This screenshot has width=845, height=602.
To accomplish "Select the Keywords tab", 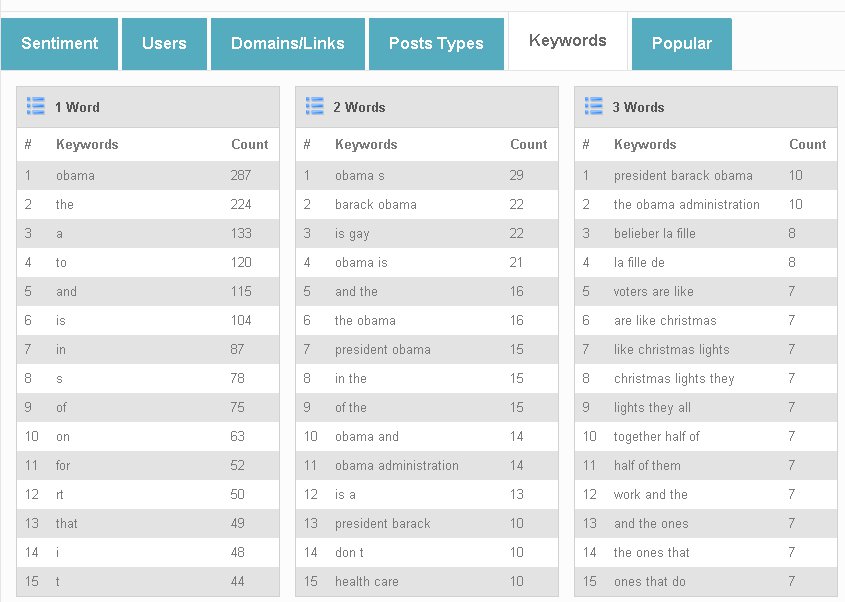I will click(568, 41).
